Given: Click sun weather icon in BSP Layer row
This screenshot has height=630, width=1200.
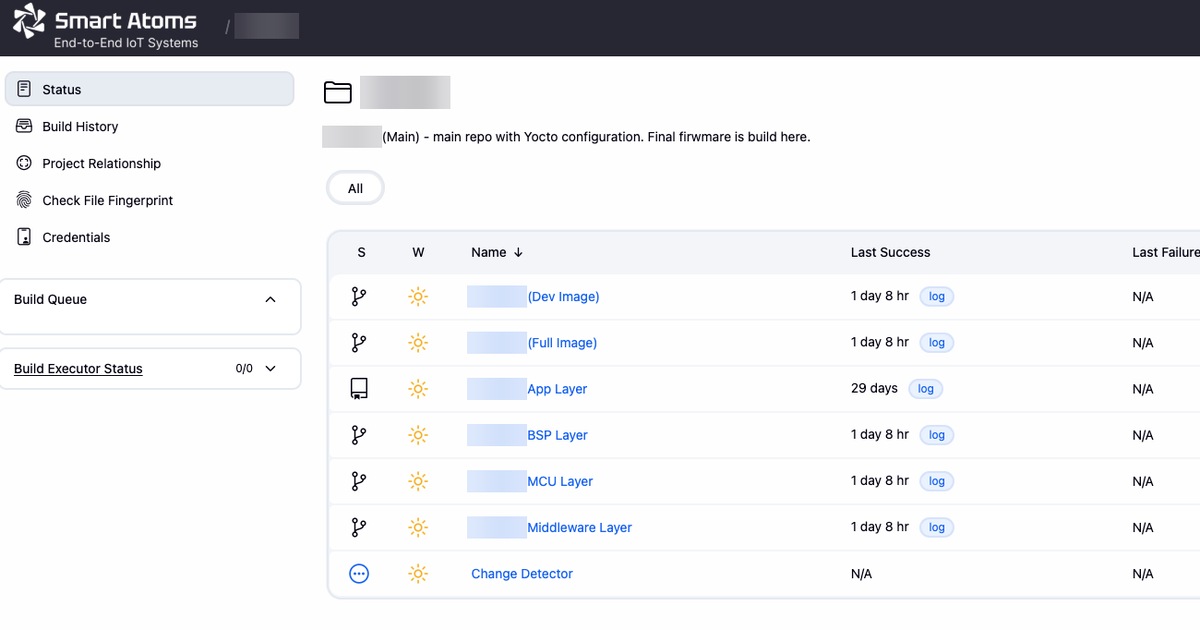Looking at the screenshot, I should coord(418,435).
